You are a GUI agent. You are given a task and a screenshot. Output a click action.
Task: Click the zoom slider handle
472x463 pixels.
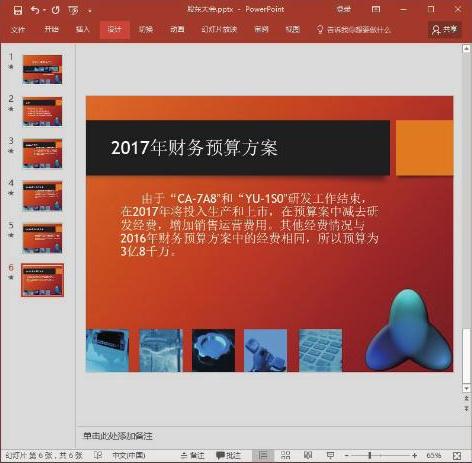[x=370, y=455]
